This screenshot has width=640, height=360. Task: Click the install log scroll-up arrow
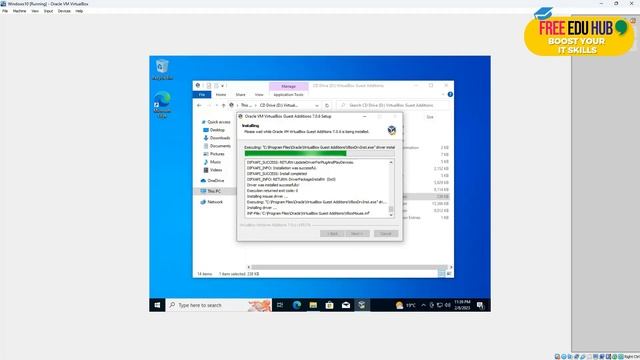[x=391, y=162]
